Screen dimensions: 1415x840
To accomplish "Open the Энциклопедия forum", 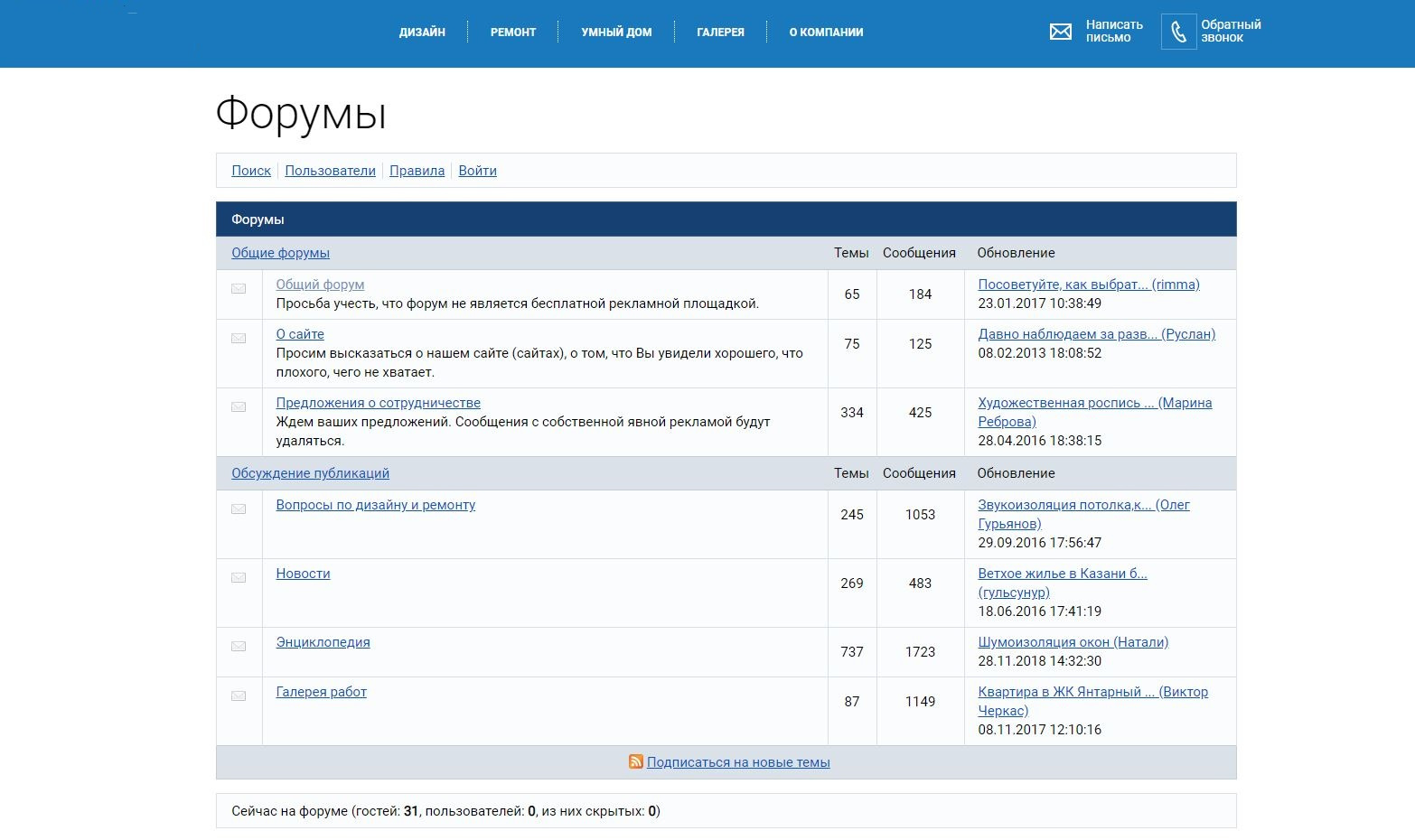I will (x=323, y=642).
